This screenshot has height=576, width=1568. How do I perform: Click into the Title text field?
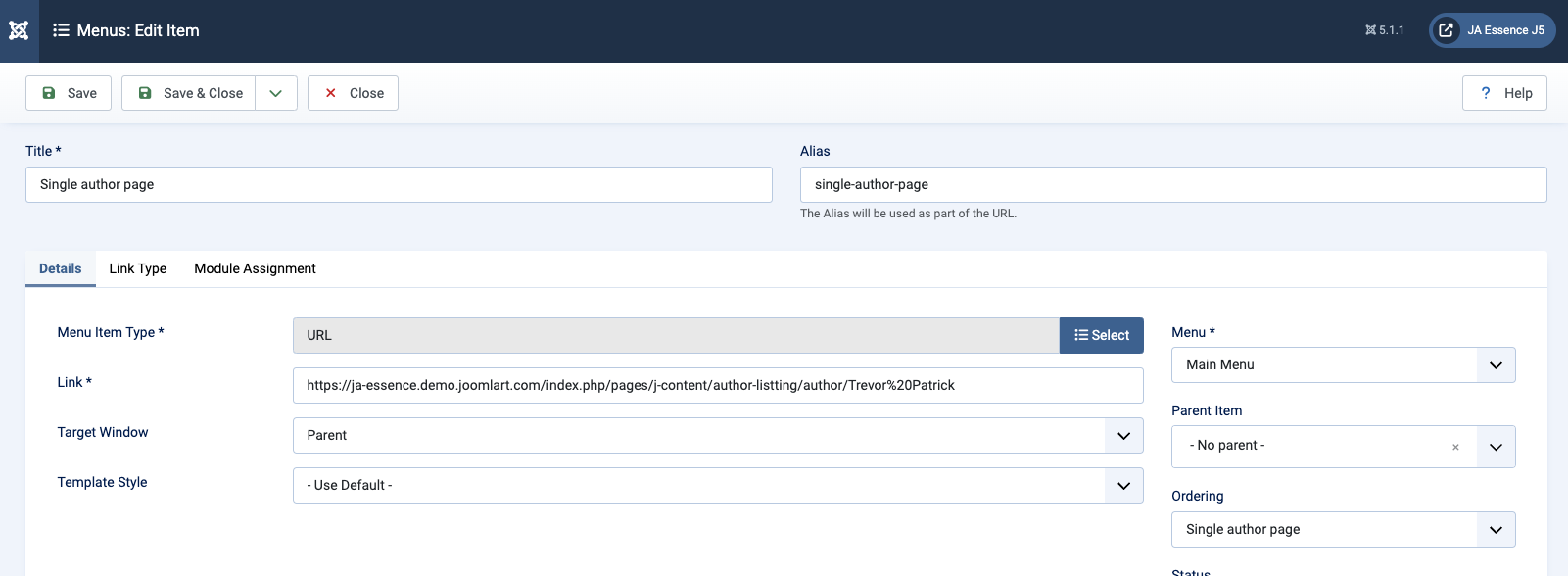tap(399, 184)
